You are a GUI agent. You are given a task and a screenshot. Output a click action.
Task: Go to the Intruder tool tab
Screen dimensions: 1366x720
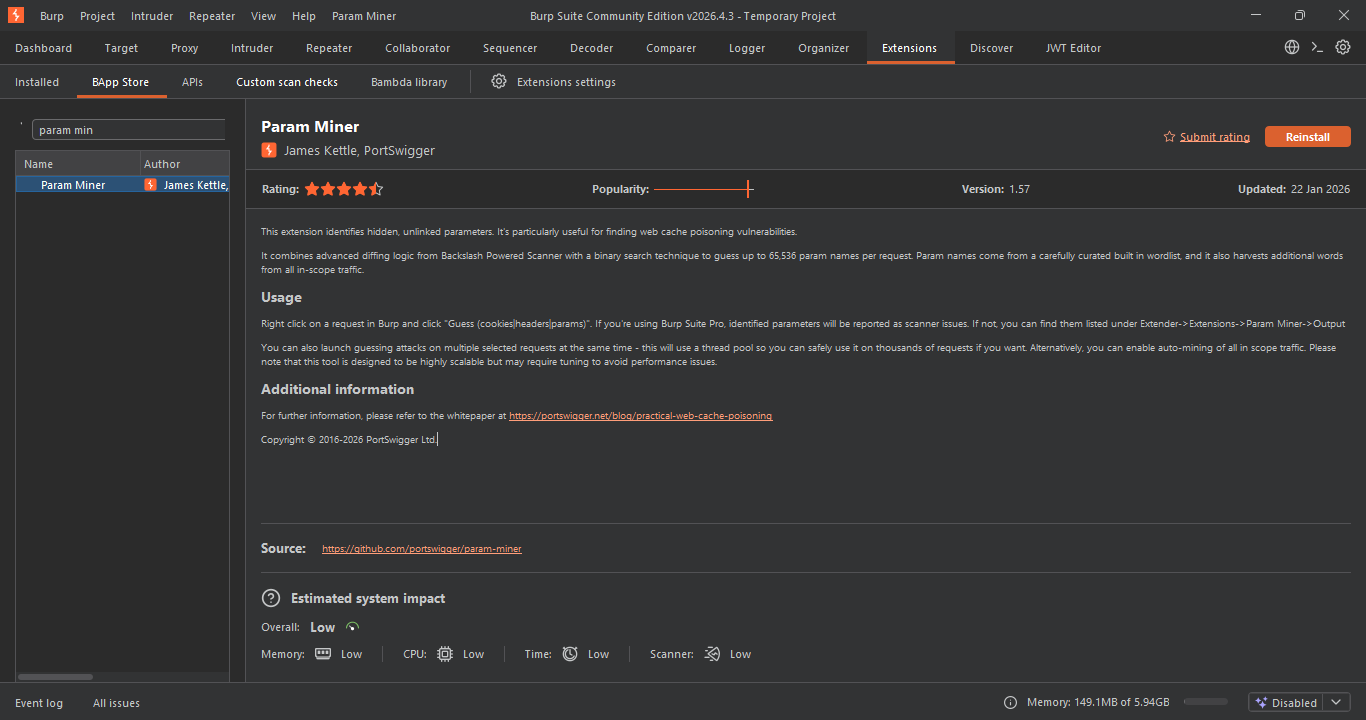pyautogui.click(x=252, y=48)
